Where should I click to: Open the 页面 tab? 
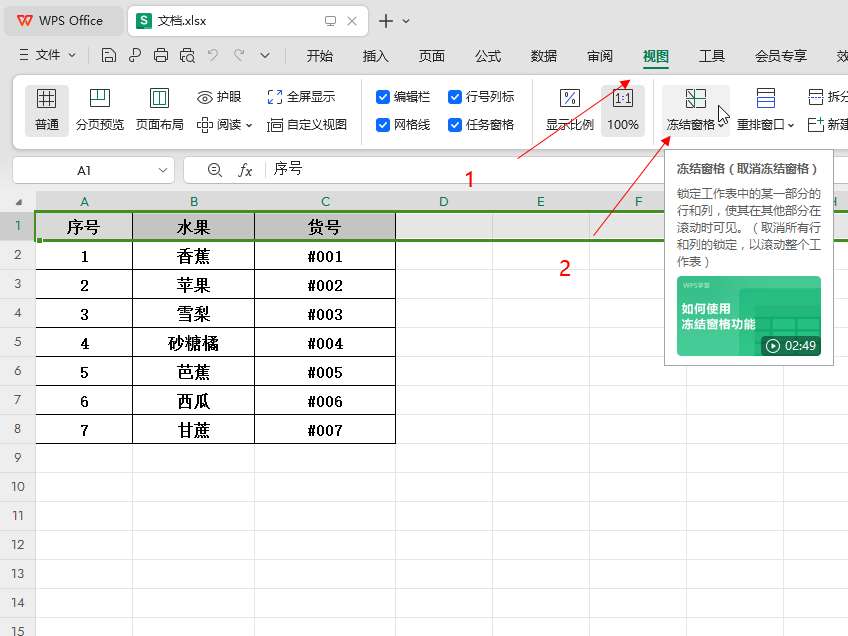pos(432,56)
